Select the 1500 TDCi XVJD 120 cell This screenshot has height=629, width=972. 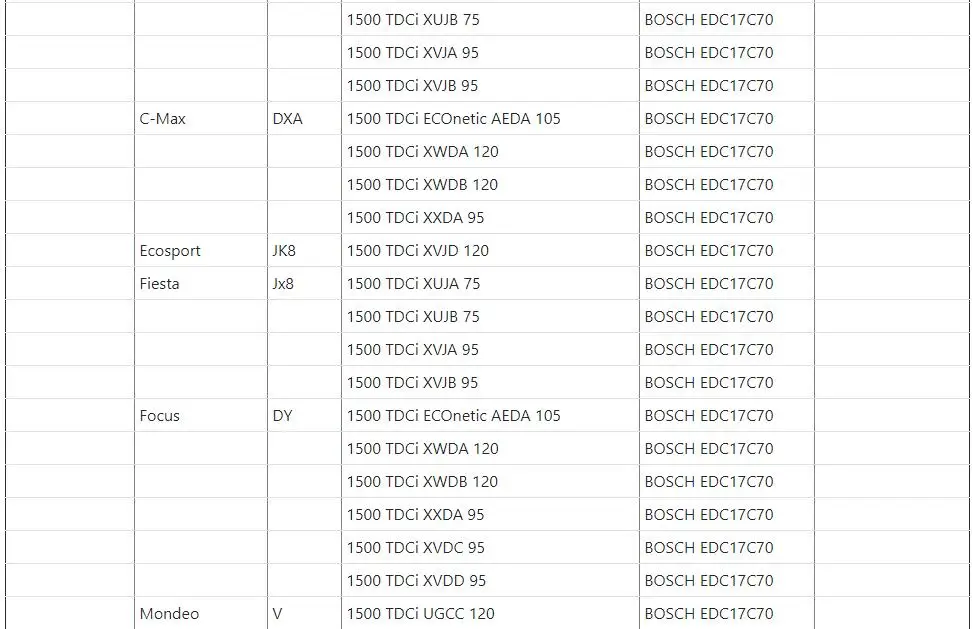(x=490, y=250)
